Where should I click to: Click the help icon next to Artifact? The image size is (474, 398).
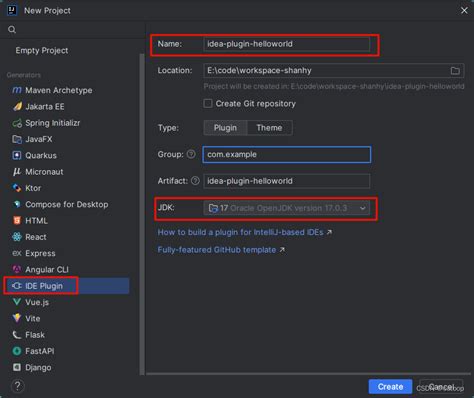click(x=195, y=181)
